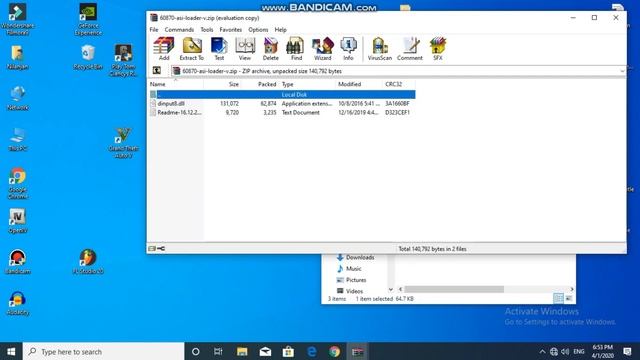Switch Explorer to details view icon
This screenshot has width=640, height=360.
click(558, 298)
